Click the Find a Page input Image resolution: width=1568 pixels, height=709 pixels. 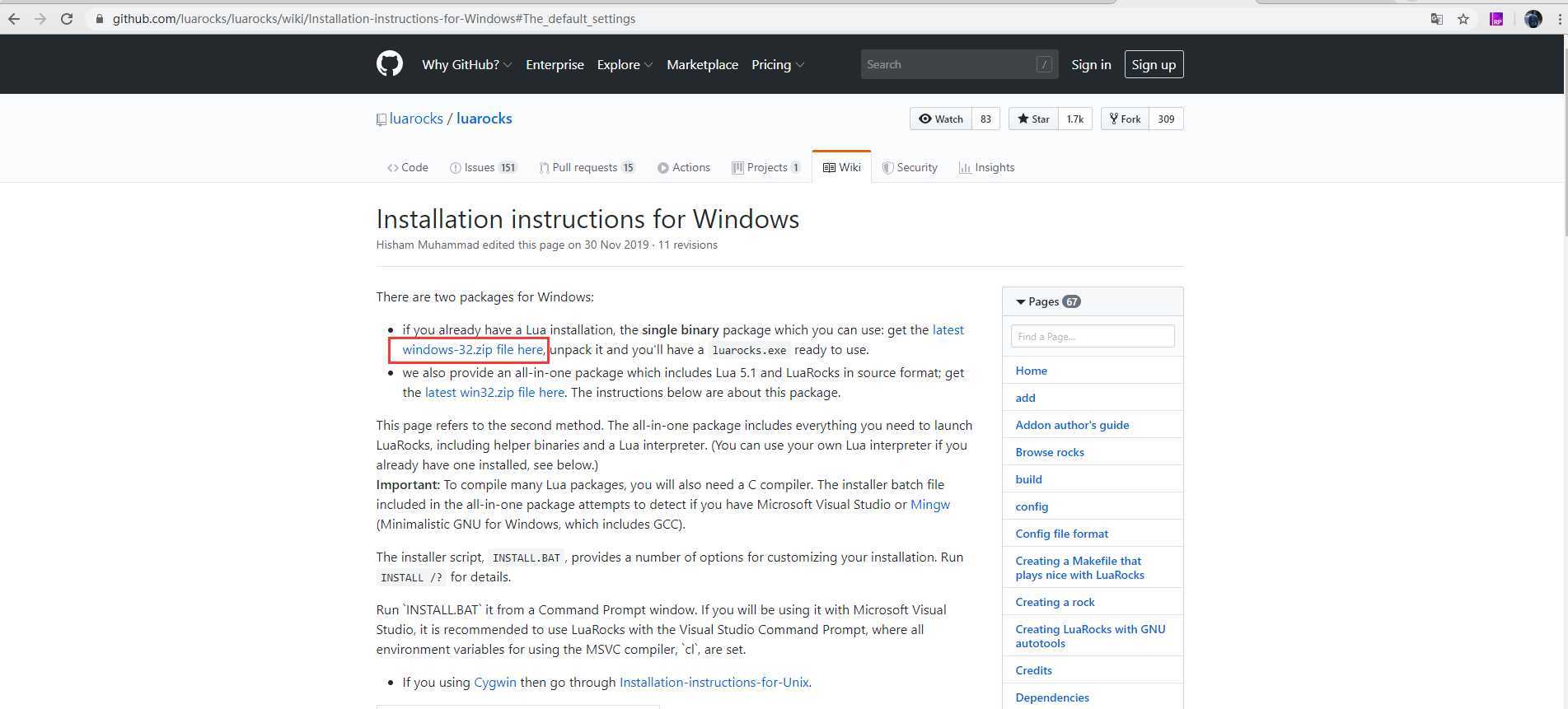pos(1093,336)
